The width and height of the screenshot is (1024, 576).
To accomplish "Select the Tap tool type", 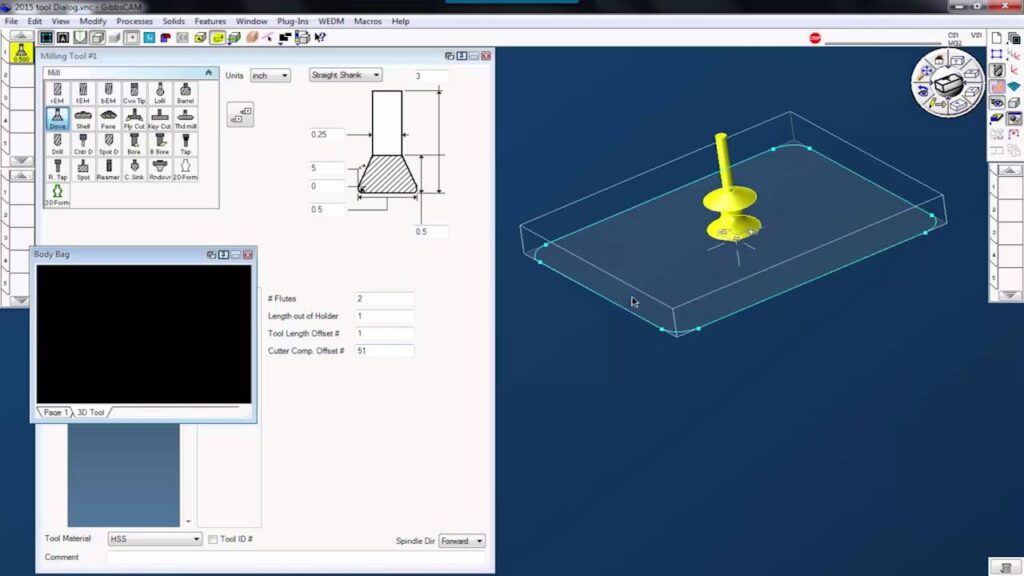I will 185,144.
